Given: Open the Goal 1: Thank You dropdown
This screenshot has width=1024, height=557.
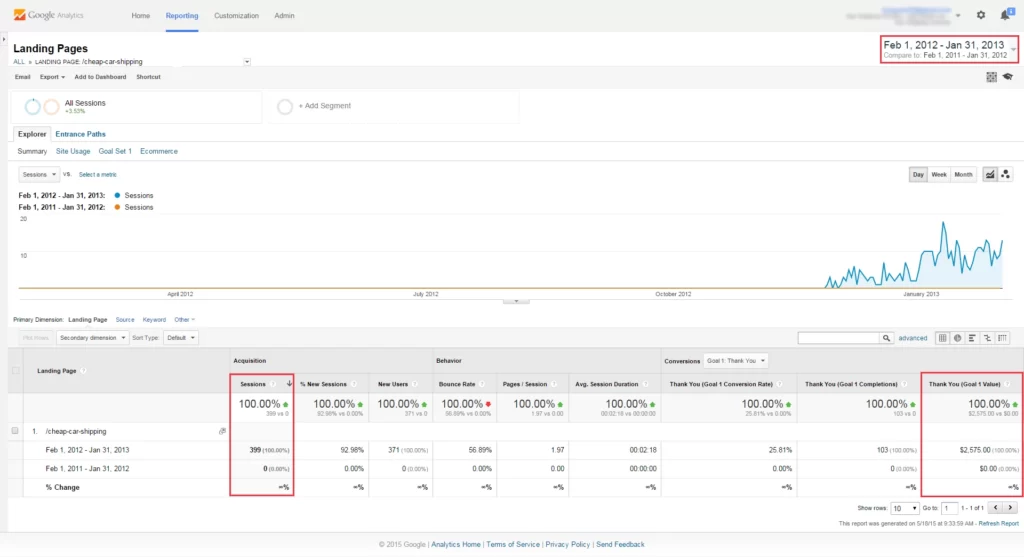Looking at the screenshot, I should [x=734, y=360].
